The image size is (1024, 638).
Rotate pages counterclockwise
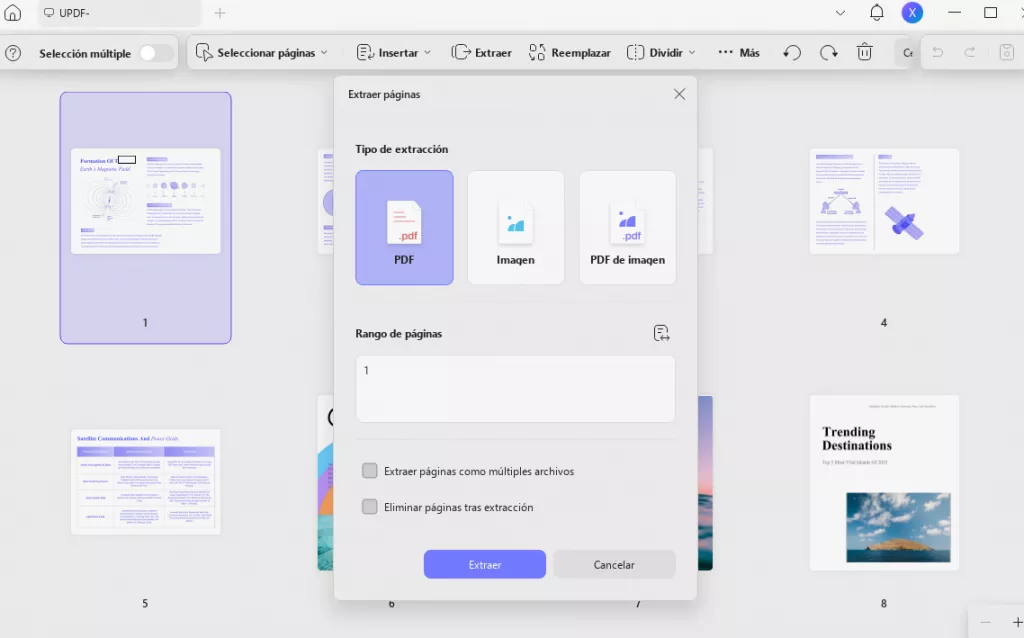pyautogui.click(x=792, y=53)
